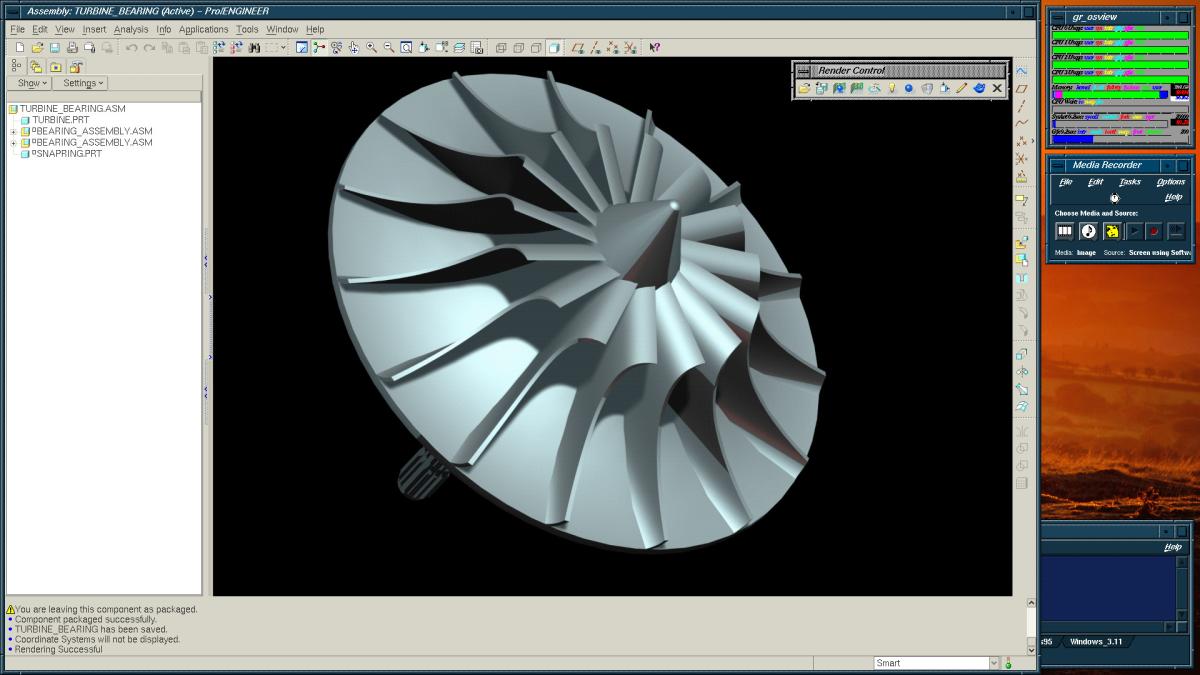Toggle shaded display mode cube icon

(554, 47)
